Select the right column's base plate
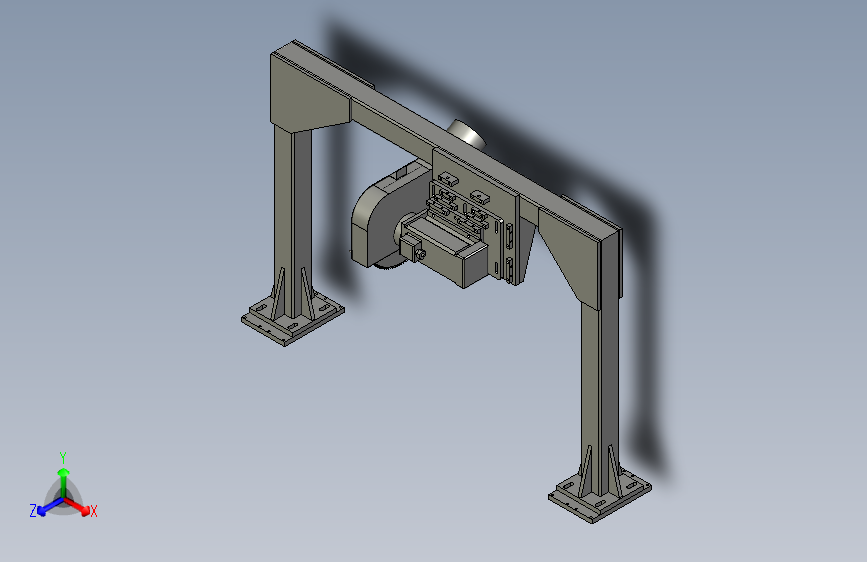This screenshot has height=562, width=867. (600, 498)
